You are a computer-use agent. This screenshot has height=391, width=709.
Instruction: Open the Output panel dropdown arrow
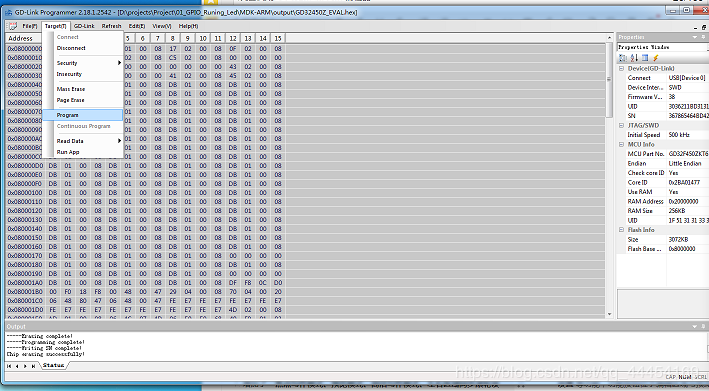tap(695, 326)
